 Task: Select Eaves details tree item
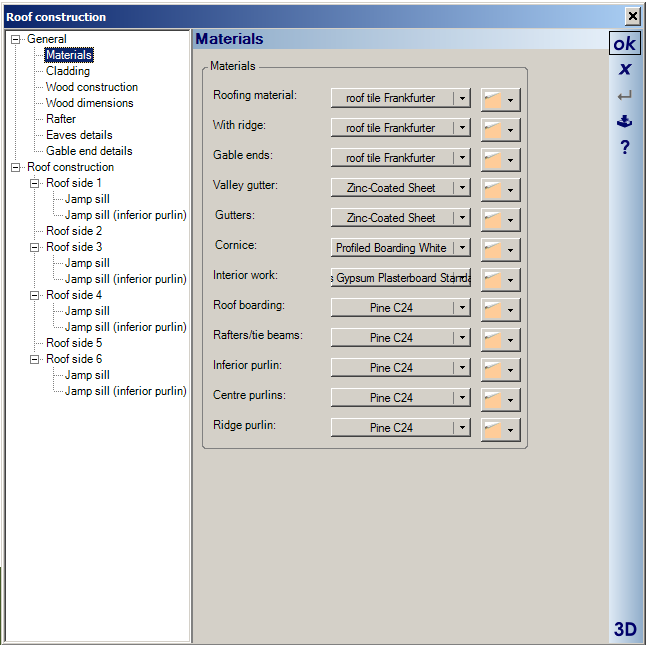coord(79,135)
